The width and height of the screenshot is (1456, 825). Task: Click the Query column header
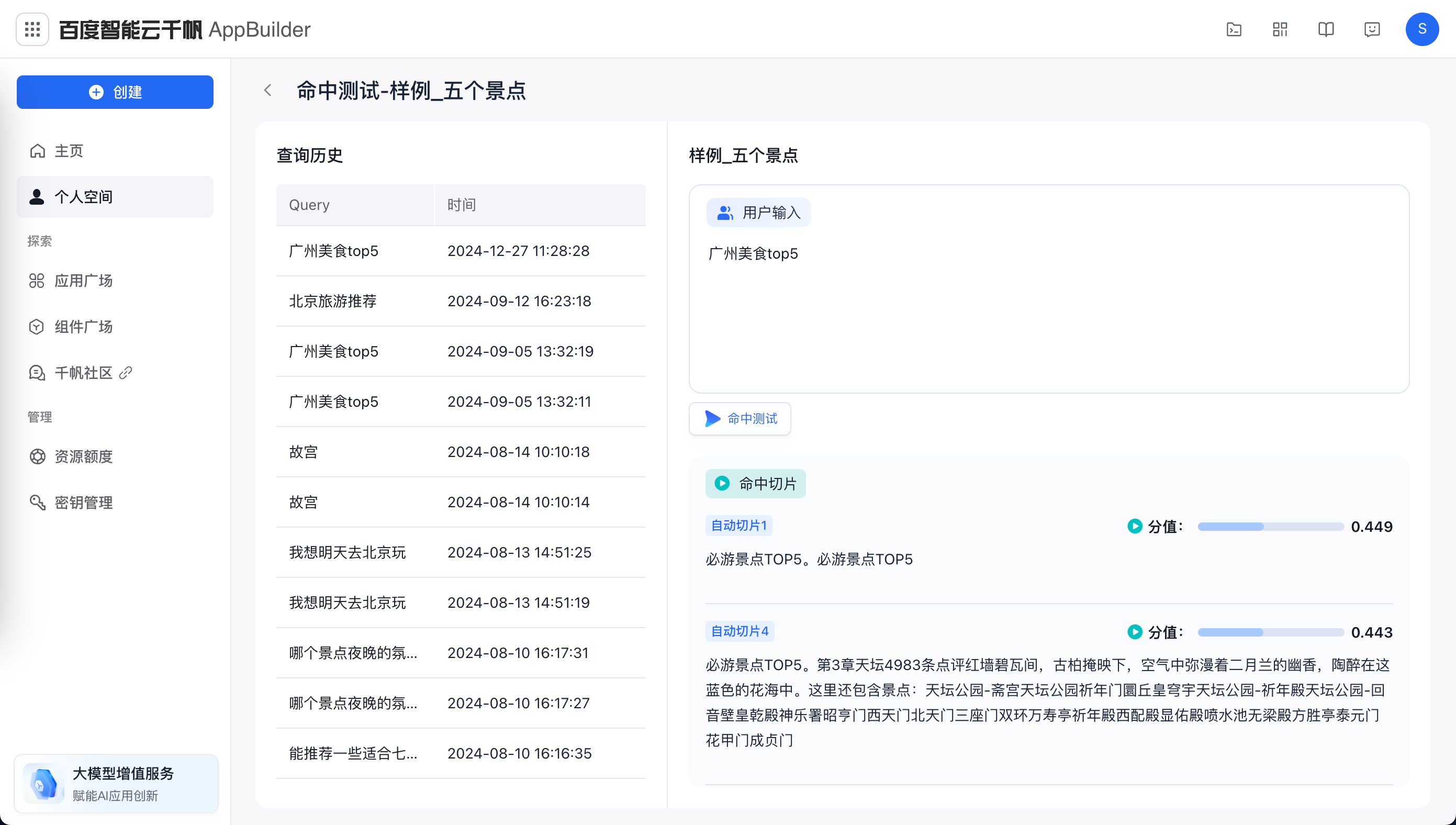click(354, 205)
